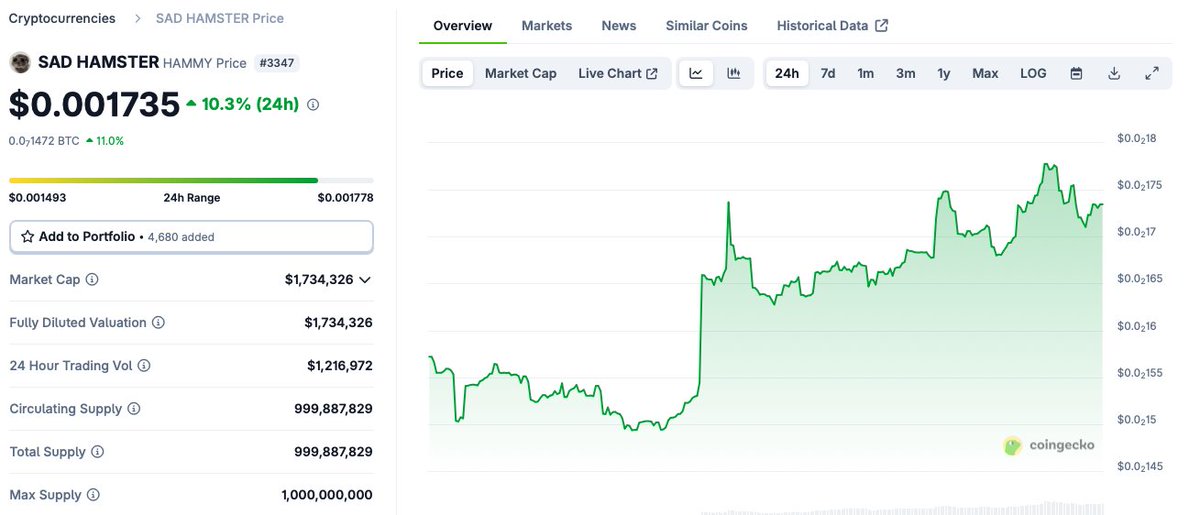Click the star icon in Add to Portfolio
The image size is (1200, 515).
click(x=28, y=237)
